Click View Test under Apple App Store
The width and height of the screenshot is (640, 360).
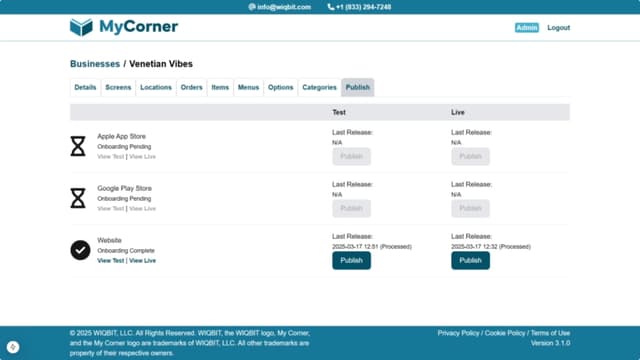click(111, 156)
